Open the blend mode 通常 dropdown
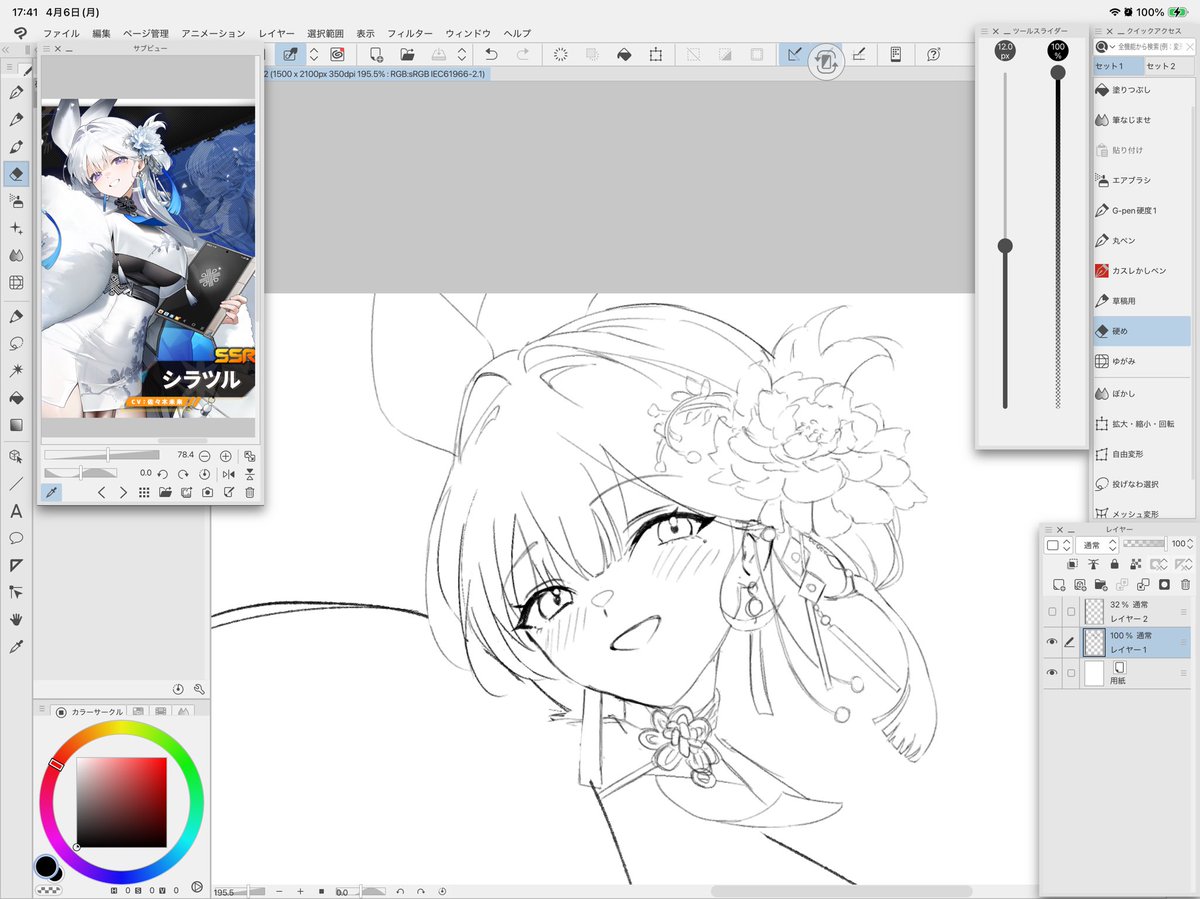The width and height of the screenshot is (1200, 899). 1098,545
